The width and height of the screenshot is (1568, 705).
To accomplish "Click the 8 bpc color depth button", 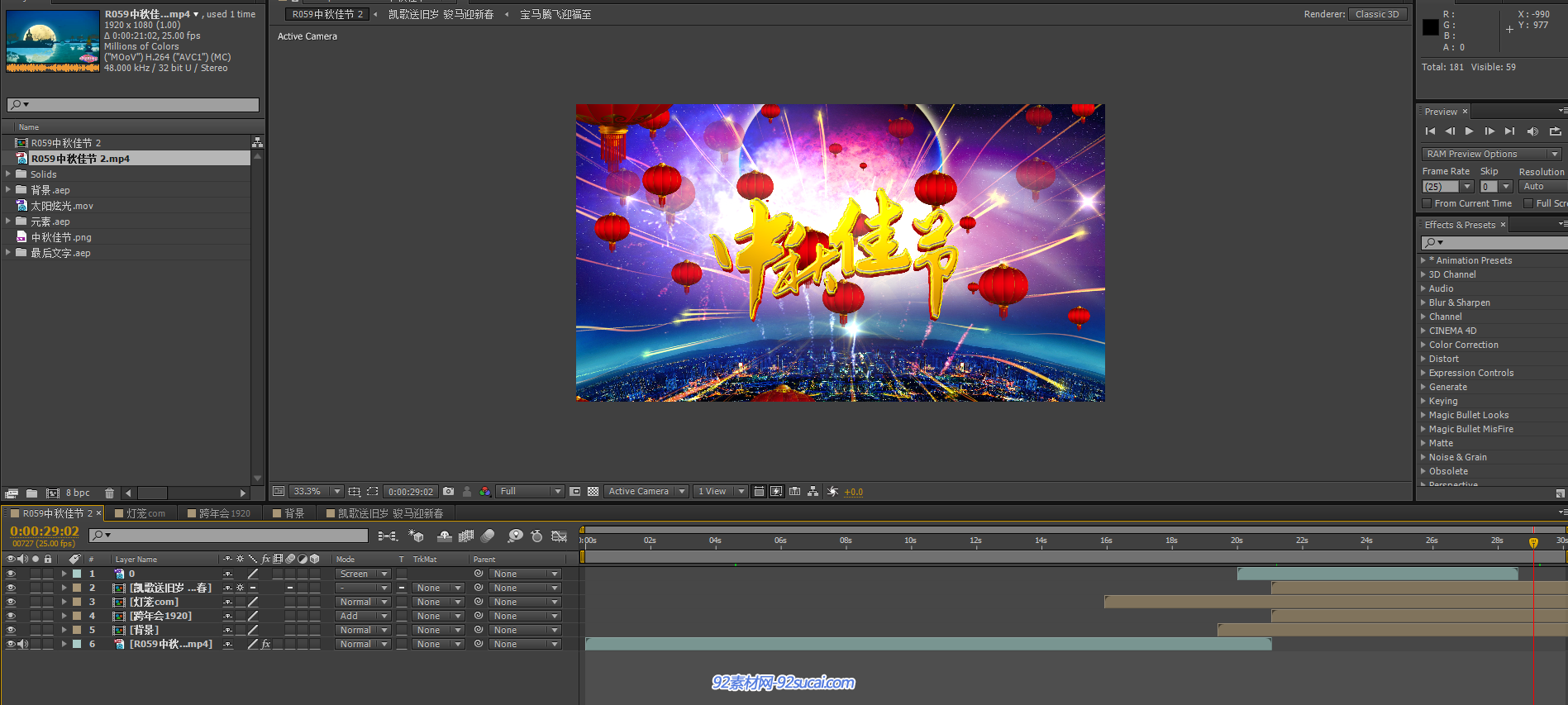I will coord(78,493).
